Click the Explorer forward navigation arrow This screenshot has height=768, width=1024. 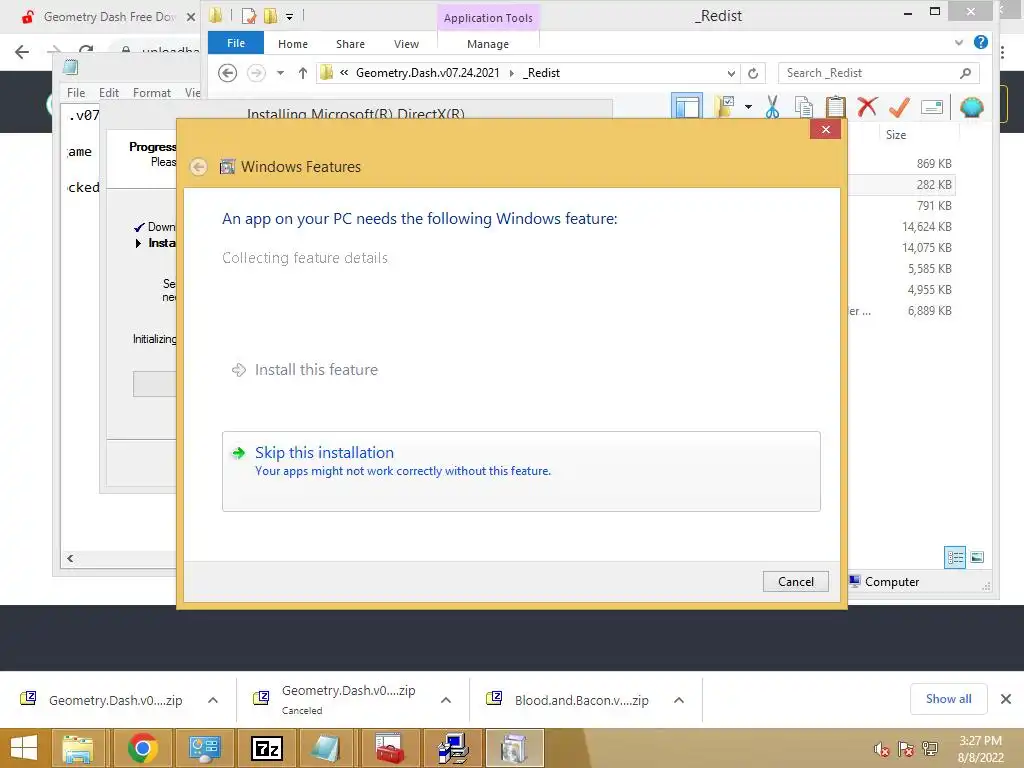pyautogui.click(x=256, y=72)
